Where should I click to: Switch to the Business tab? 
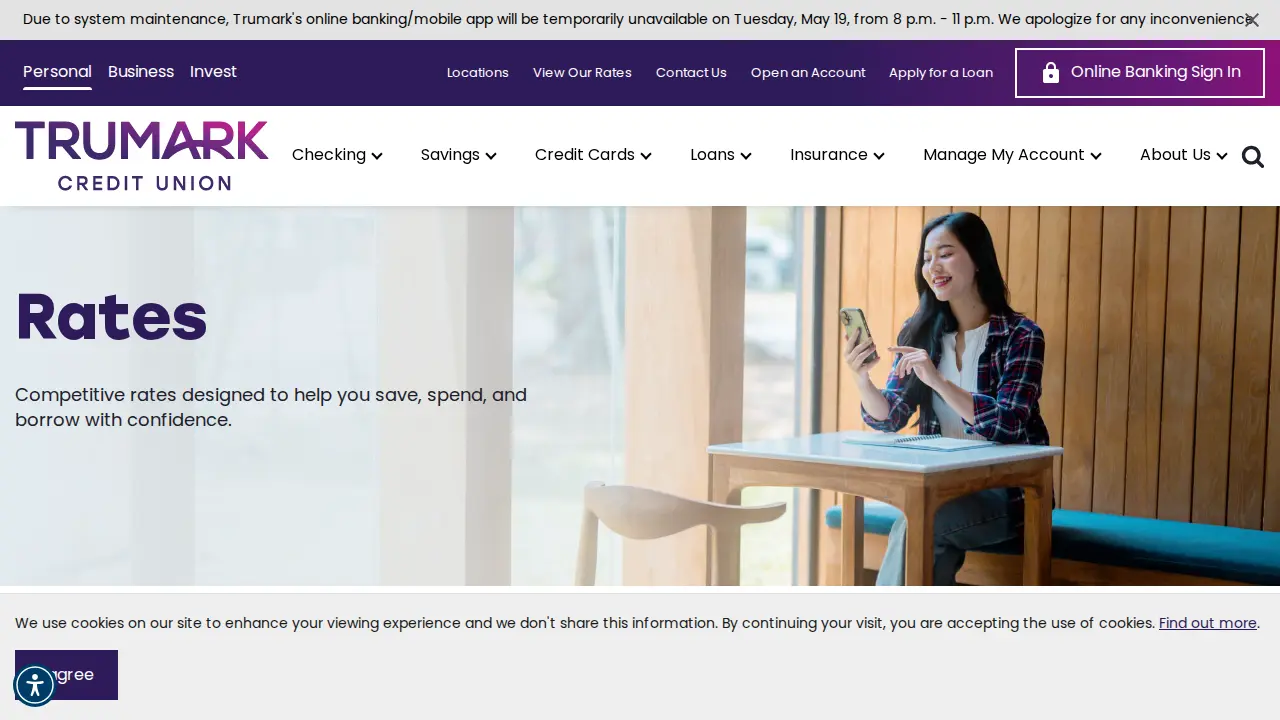point(141,72)
